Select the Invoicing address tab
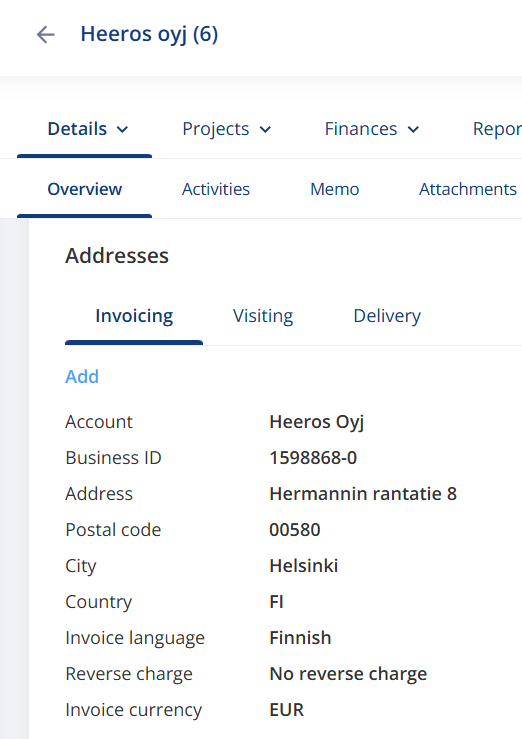 [134, 316]
